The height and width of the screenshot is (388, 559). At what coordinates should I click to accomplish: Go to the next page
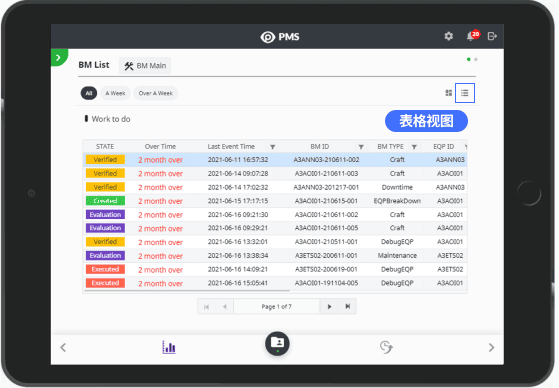point(329,307)
